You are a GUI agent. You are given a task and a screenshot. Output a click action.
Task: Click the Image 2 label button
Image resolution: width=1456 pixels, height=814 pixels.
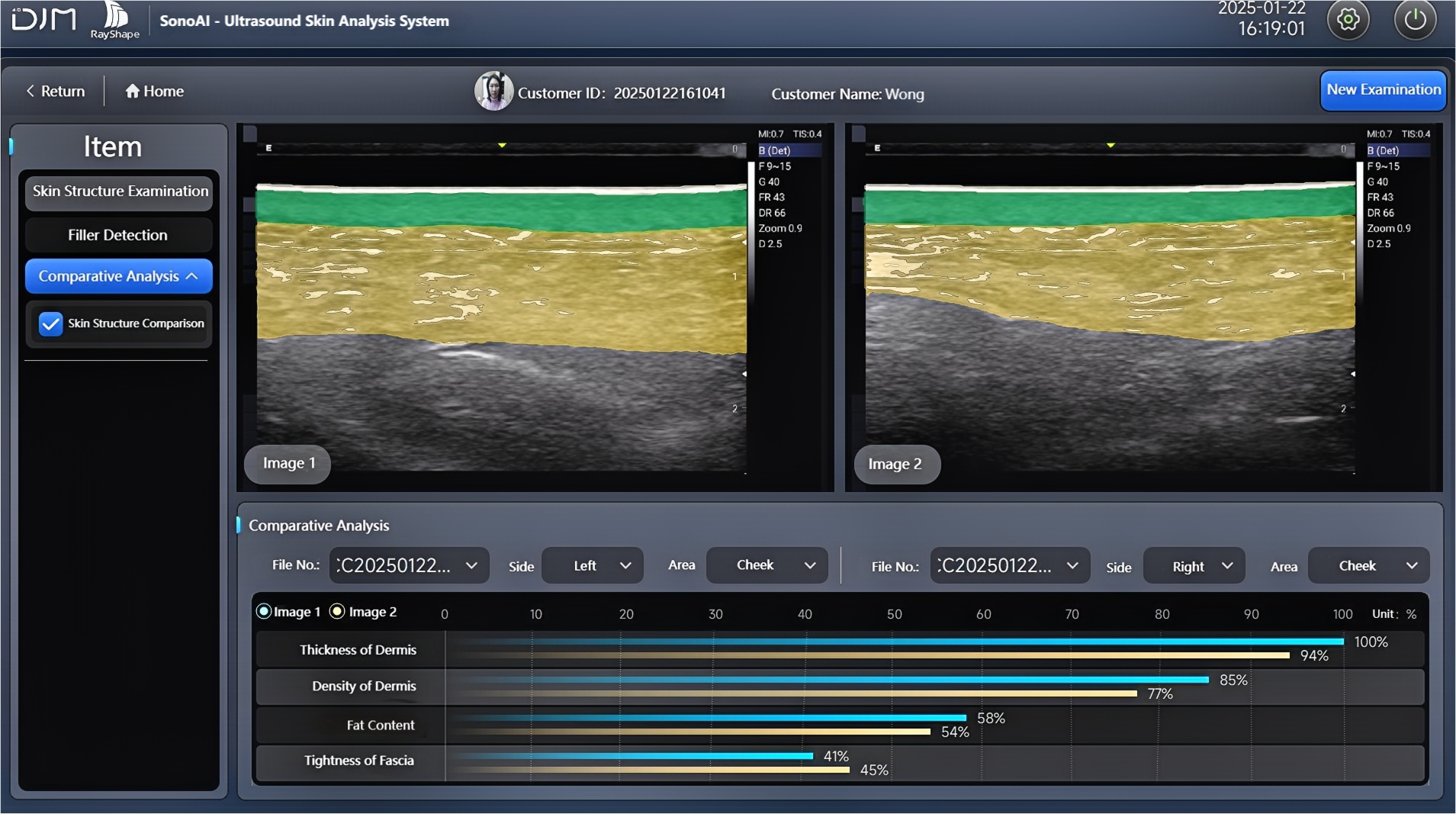[x=896, y=464]
